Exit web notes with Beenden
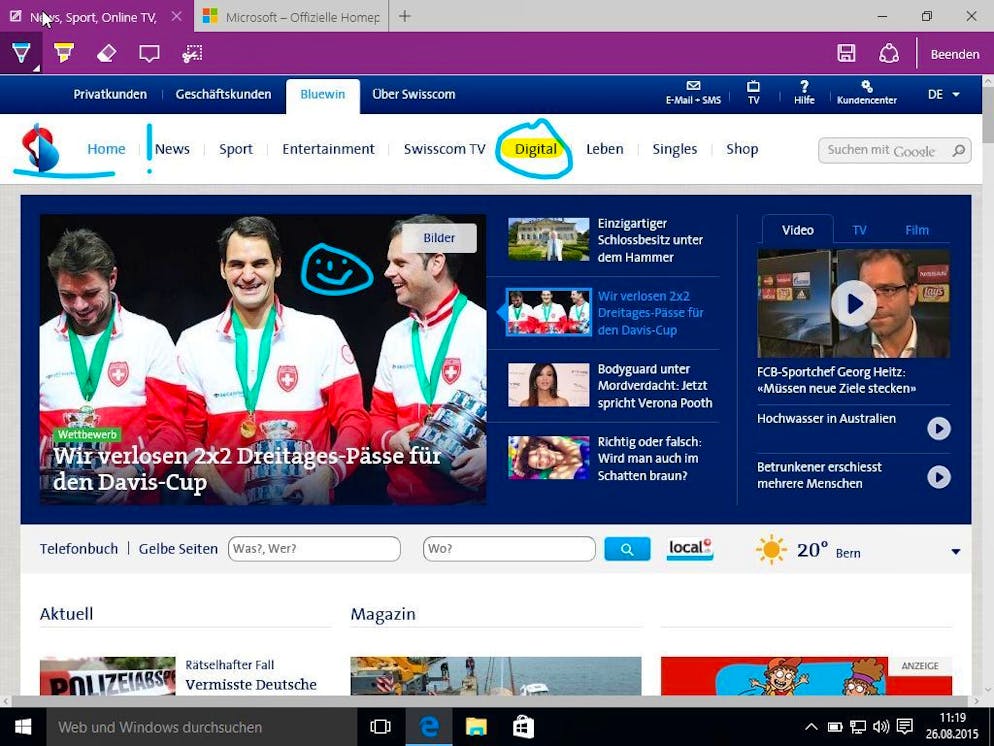Screen dimensions: 994x746 coord(955,55)
